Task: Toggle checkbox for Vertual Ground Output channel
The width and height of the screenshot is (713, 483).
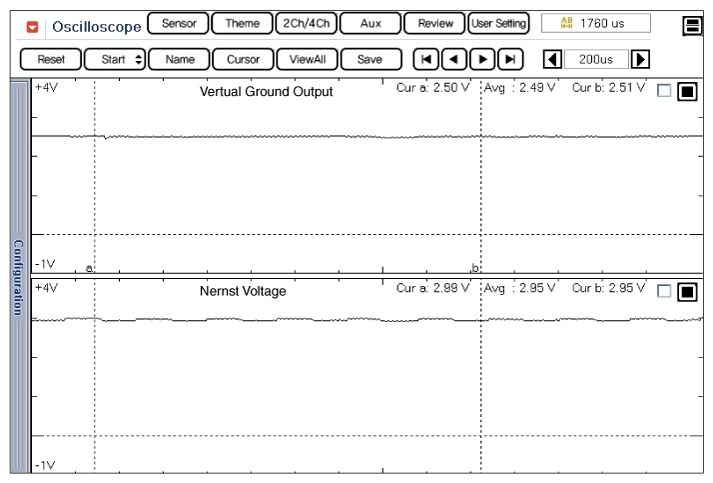Action: (x=665, y=91)
